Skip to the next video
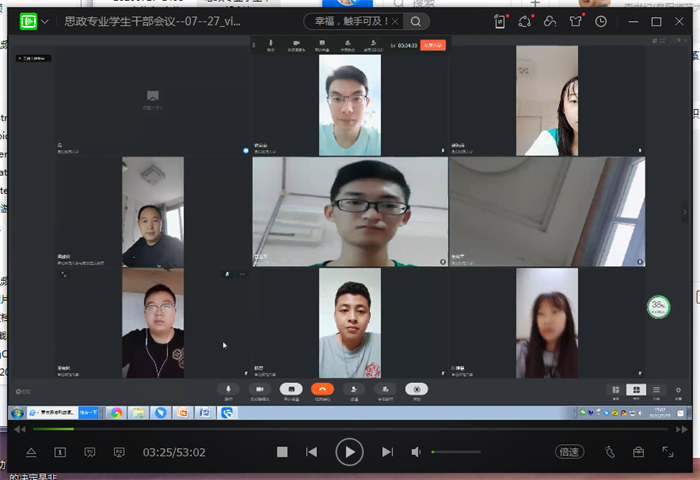The width and height of the screenshot is (700, 480). 387,452
